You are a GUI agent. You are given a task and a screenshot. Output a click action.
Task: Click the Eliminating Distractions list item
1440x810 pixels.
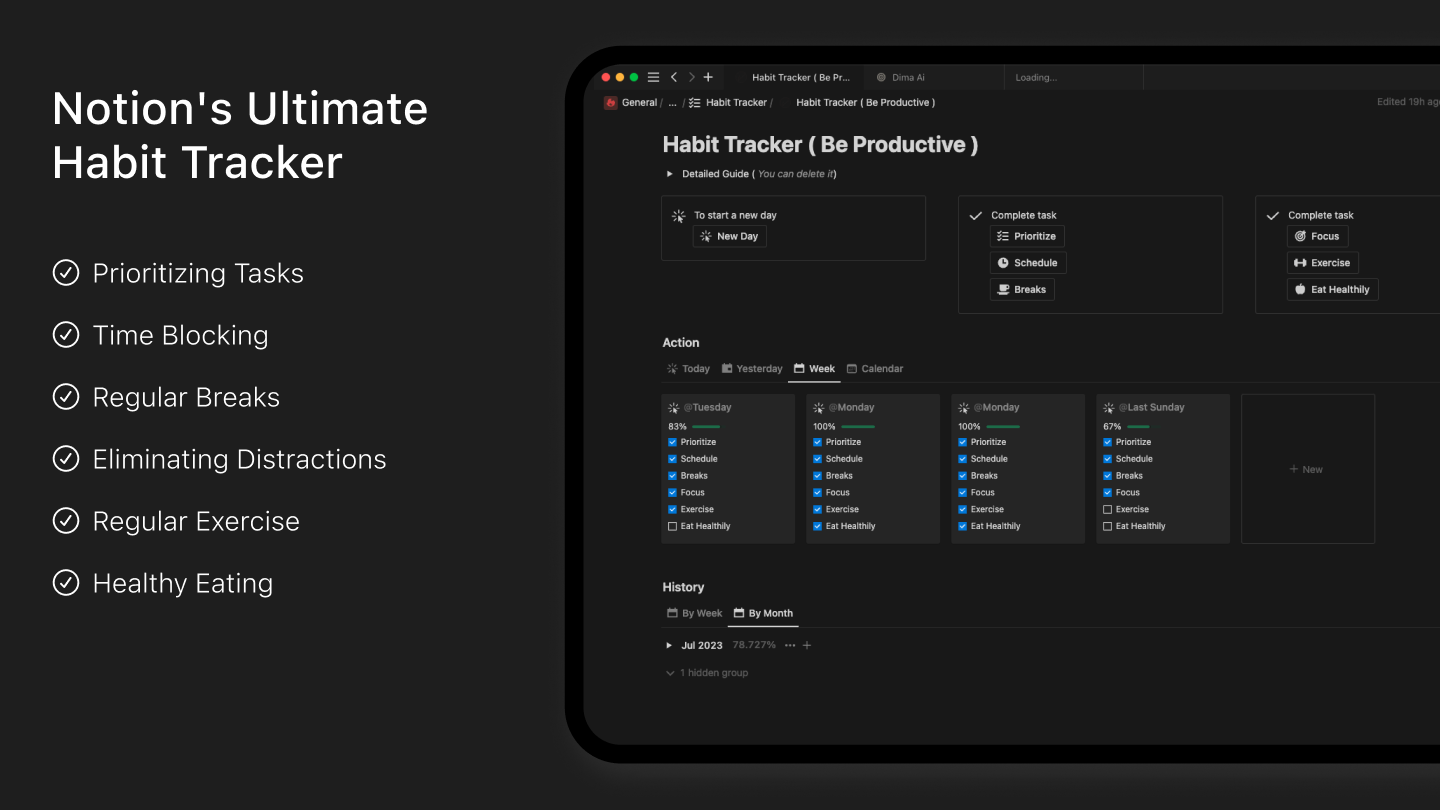point(240,459)
